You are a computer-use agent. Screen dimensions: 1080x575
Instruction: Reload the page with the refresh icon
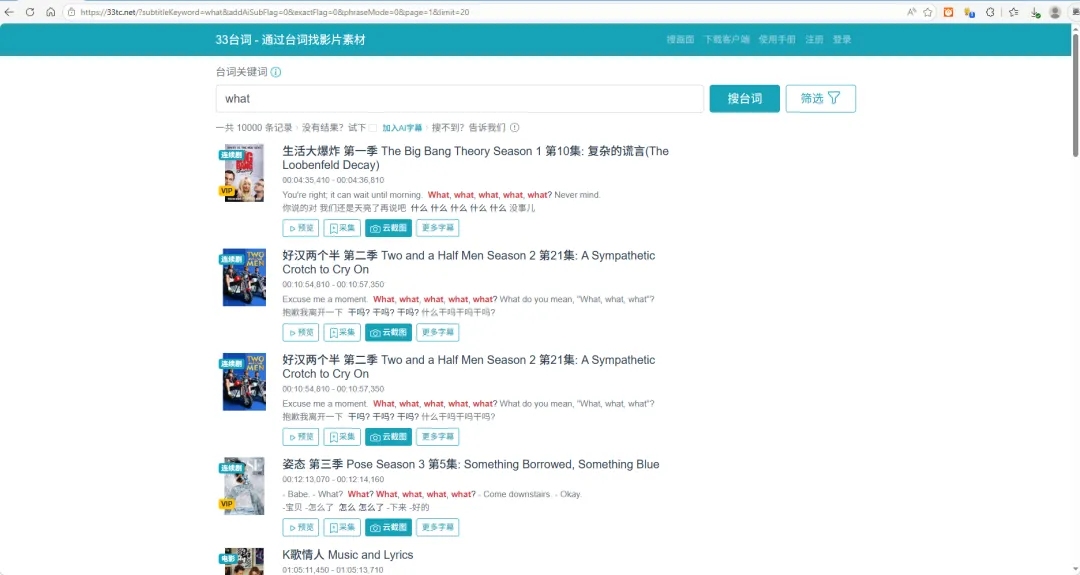point(30,12)
